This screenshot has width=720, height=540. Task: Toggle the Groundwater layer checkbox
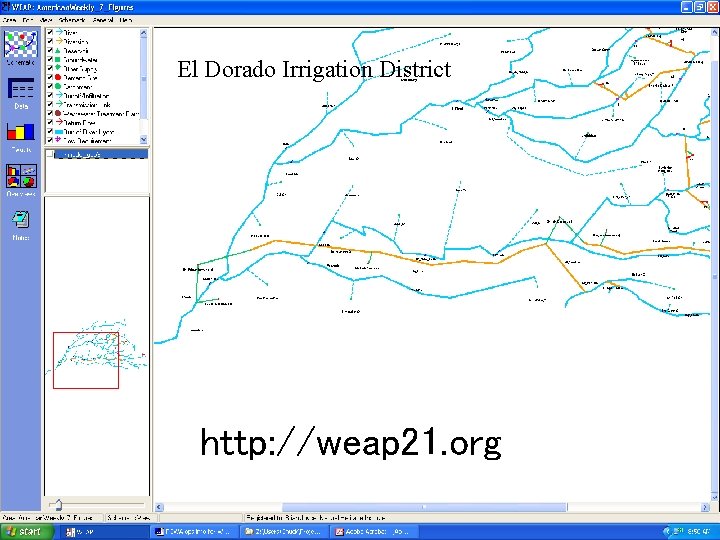coord(50,59)
